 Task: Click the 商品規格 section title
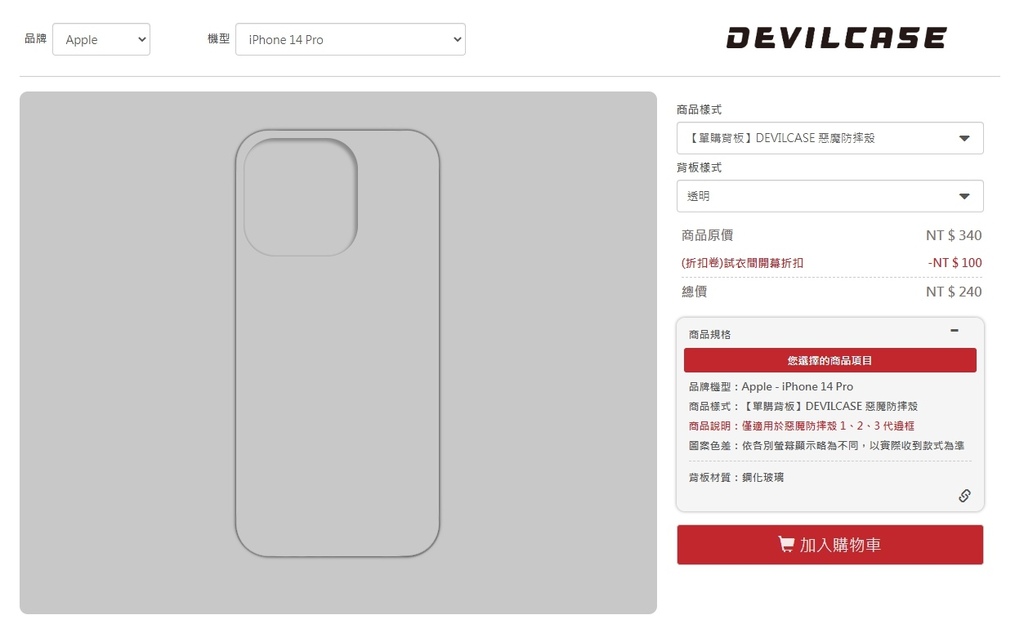coord(709,334)
